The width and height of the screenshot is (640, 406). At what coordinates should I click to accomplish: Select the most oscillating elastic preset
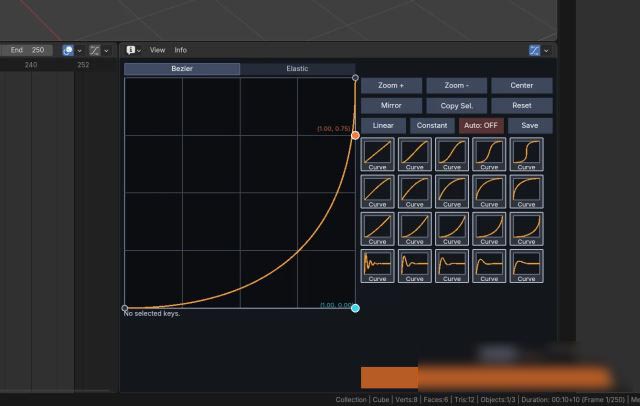click(x=377, y=266)
